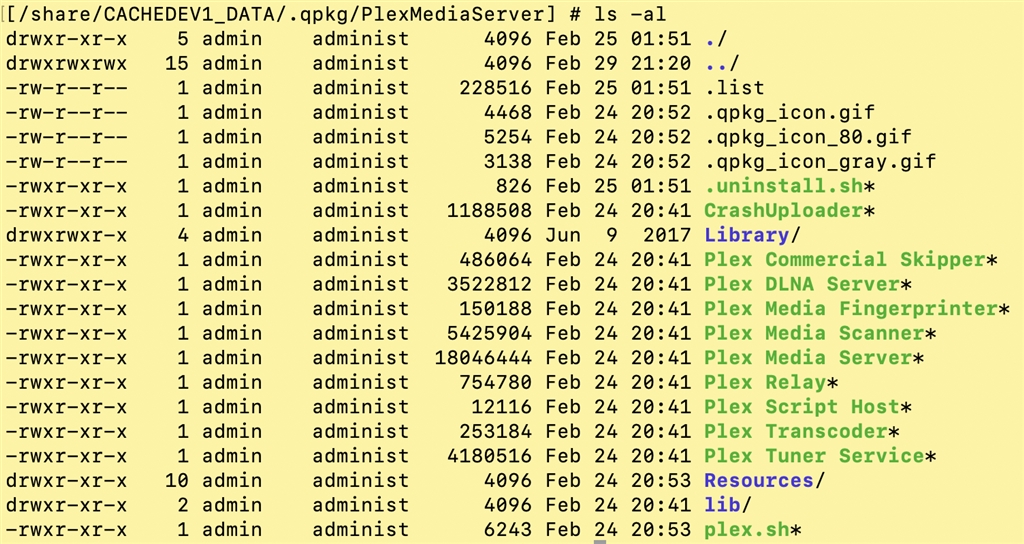Click the CrashUploader file name

coord(784,210)
